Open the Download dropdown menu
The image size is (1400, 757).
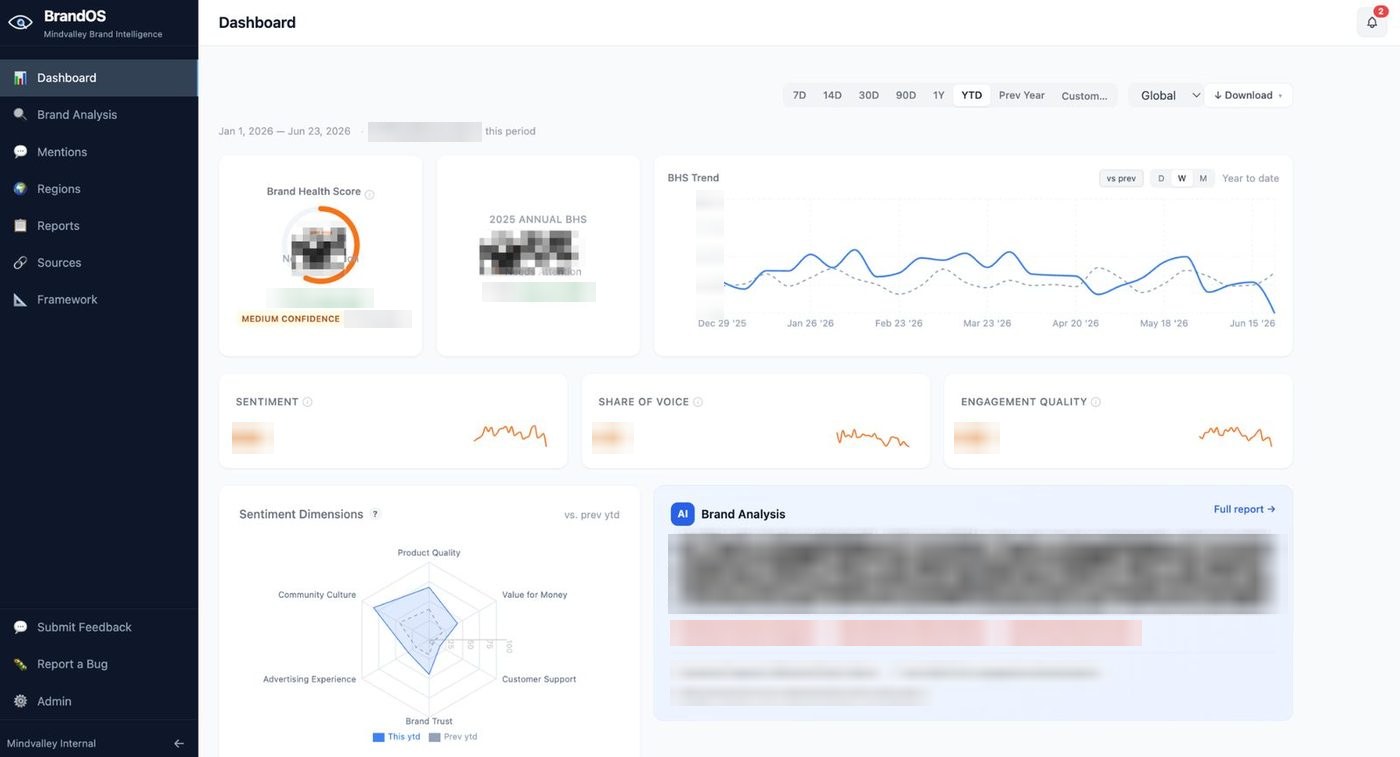[1248, 95]
